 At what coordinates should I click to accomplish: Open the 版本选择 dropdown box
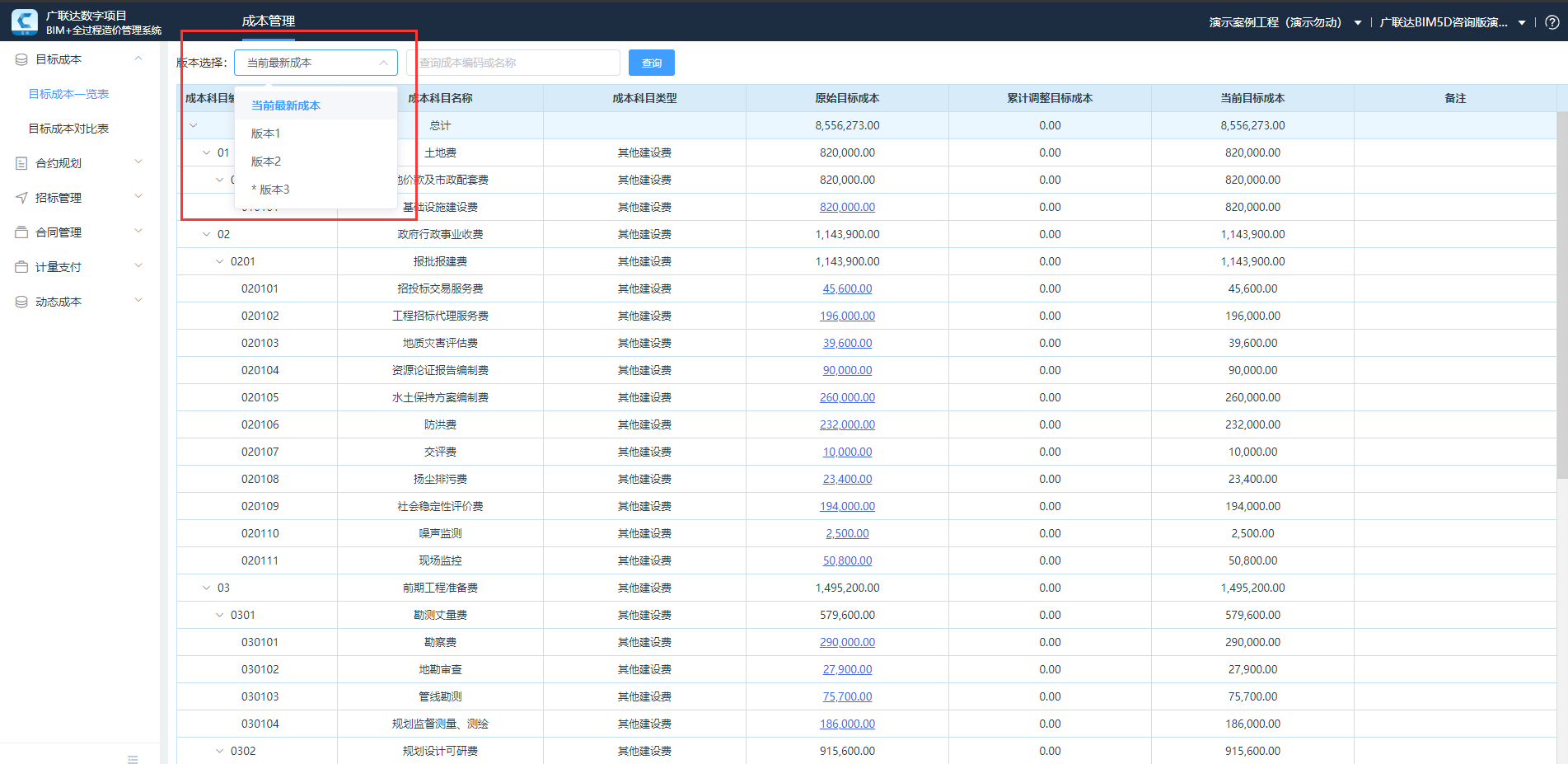(316, 63)
